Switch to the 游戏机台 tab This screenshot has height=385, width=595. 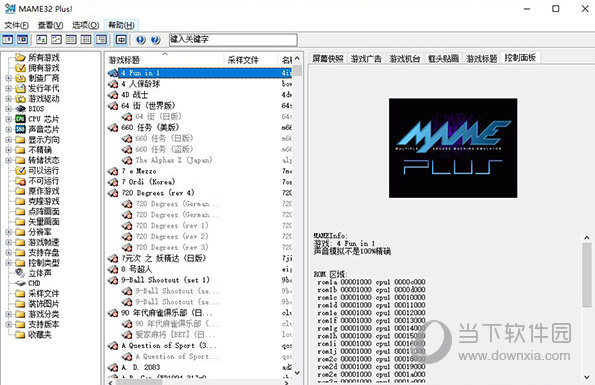pyautogui.click(x=405, y=58)
